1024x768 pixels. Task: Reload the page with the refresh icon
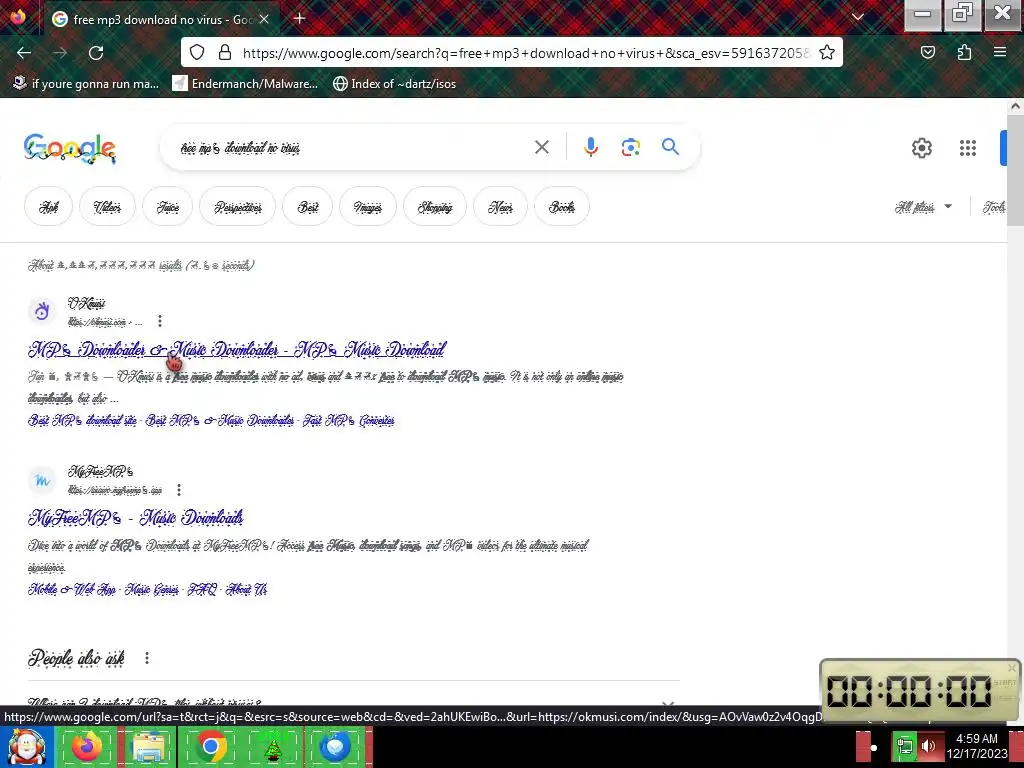pyautogui.click(x=96, y=53)
